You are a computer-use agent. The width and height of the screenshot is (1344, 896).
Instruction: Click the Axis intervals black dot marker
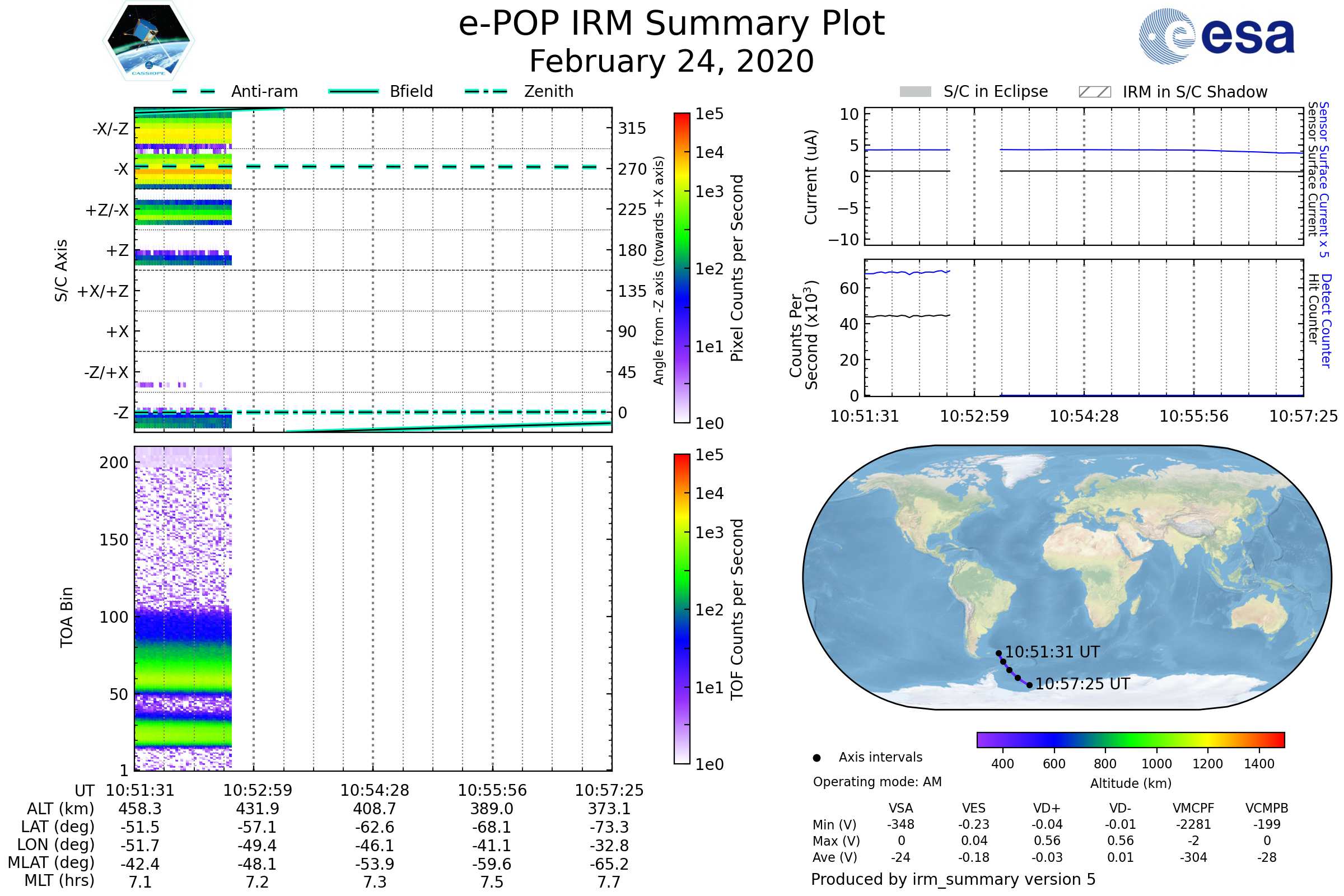(x=816, y=758)
